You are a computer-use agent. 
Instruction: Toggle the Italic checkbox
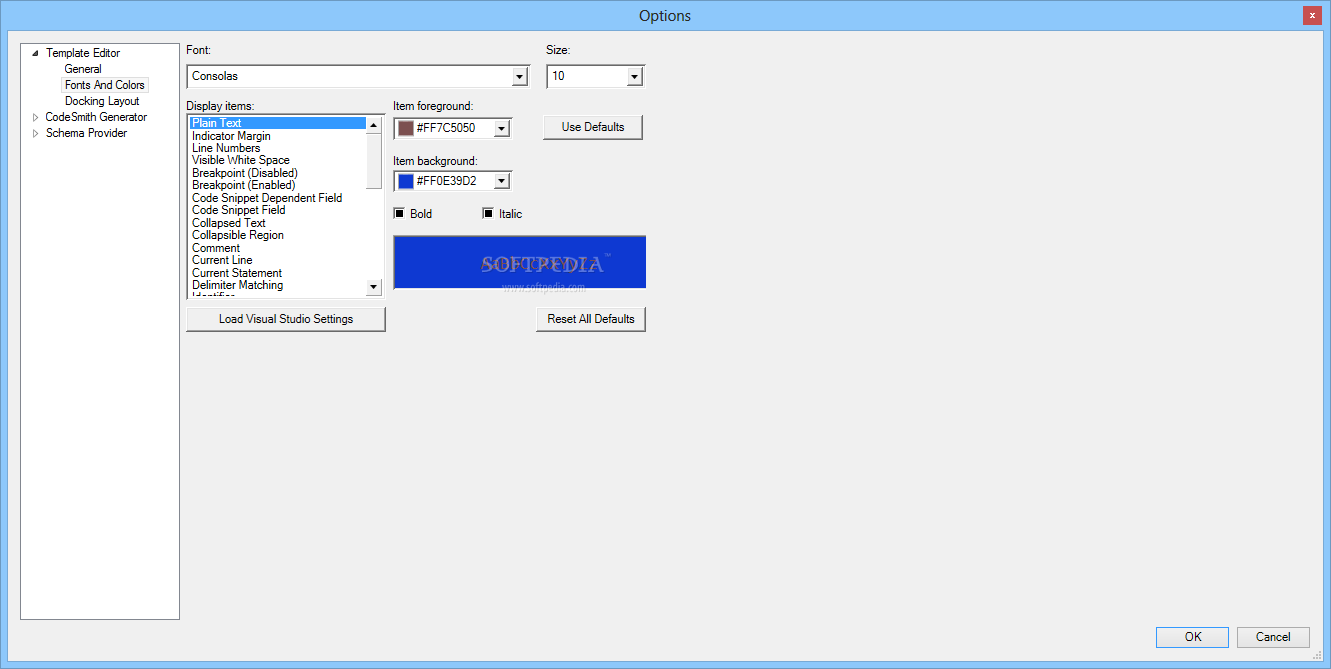click(x=488, y=213)
